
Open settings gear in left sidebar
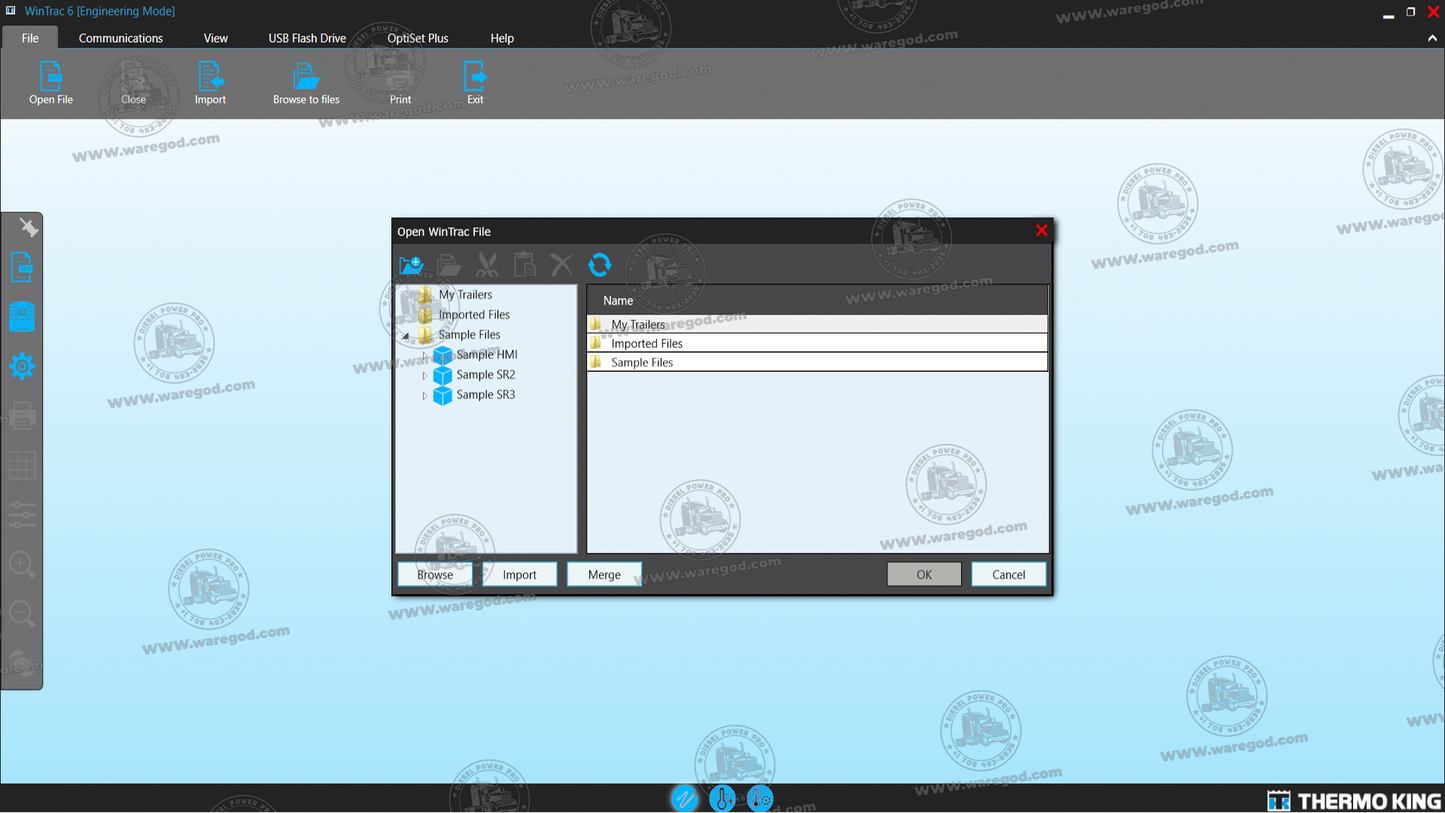22,366
